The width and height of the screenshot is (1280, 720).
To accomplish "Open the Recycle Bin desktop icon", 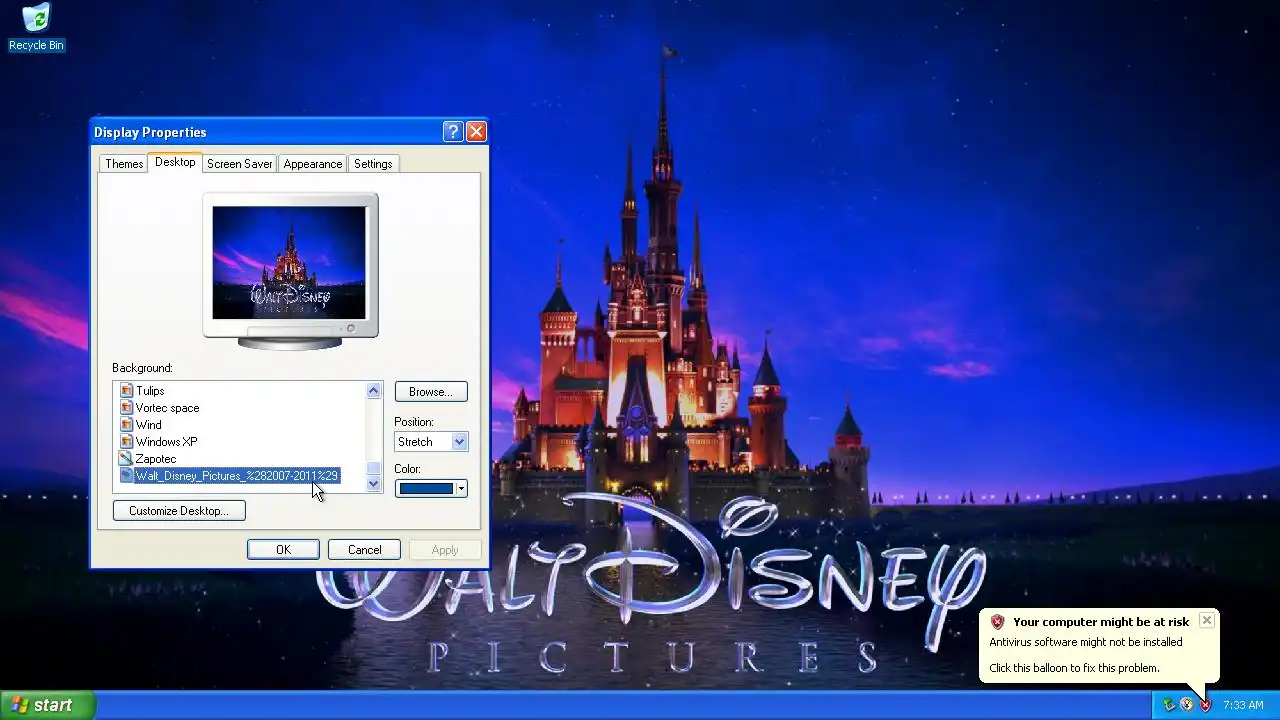I will 36,27.
